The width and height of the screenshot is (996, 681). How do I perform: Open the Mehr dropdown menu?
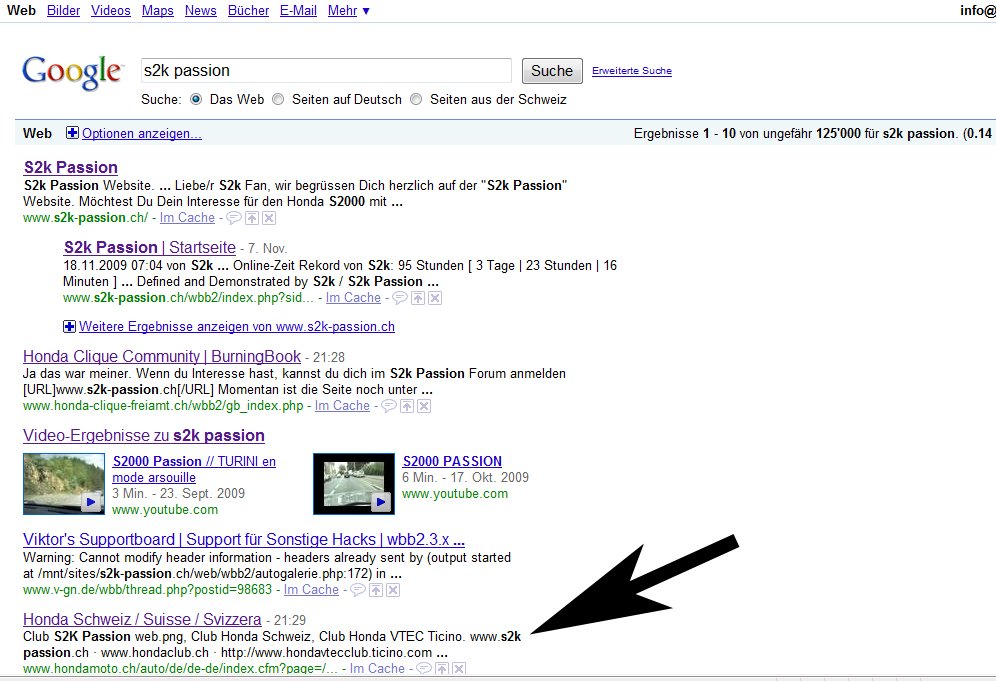[x=349, y=11]
